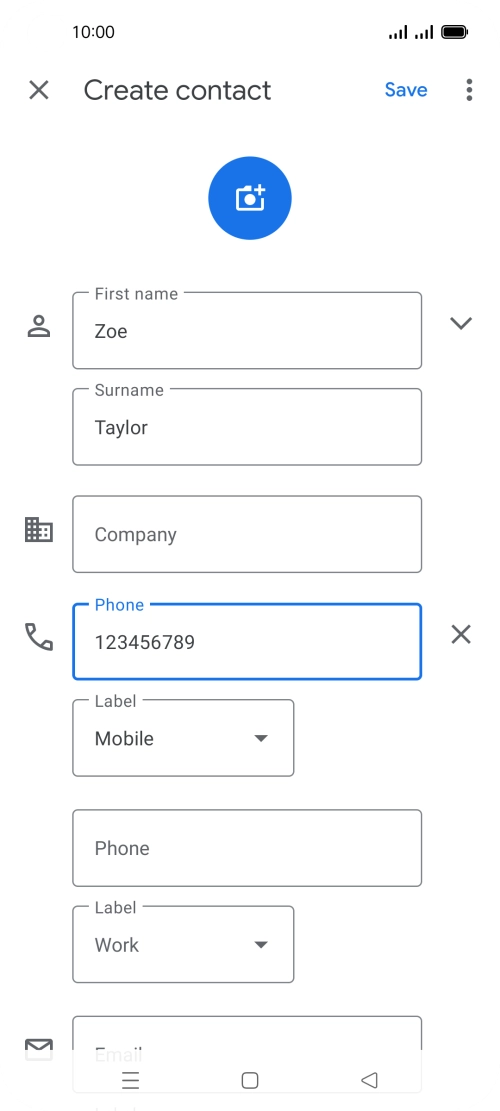Image resolution: width=500 pixels, height=1111 pixels.
Task: Tap the add contact photo camera icon
Action: [249, 198]
